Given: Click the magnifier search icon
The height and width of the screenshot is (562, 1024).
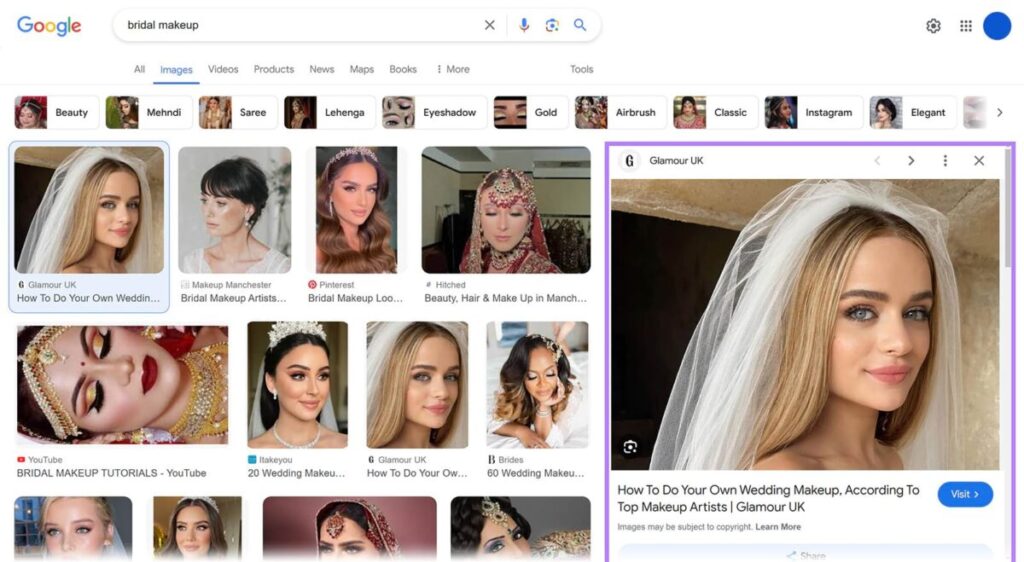Looking at the screenshot, I should tap(580, 25).
